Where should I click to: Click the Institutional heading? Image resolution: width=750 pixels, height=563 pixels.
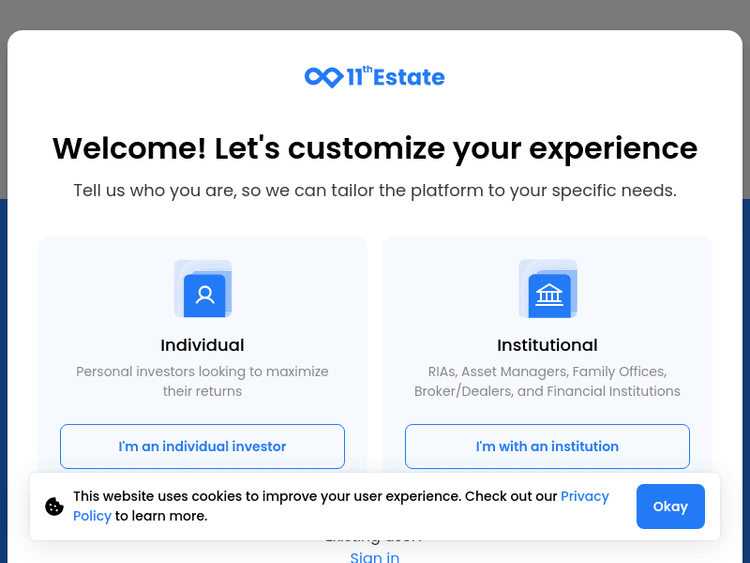pyautogui.click(x=547, y=345)
